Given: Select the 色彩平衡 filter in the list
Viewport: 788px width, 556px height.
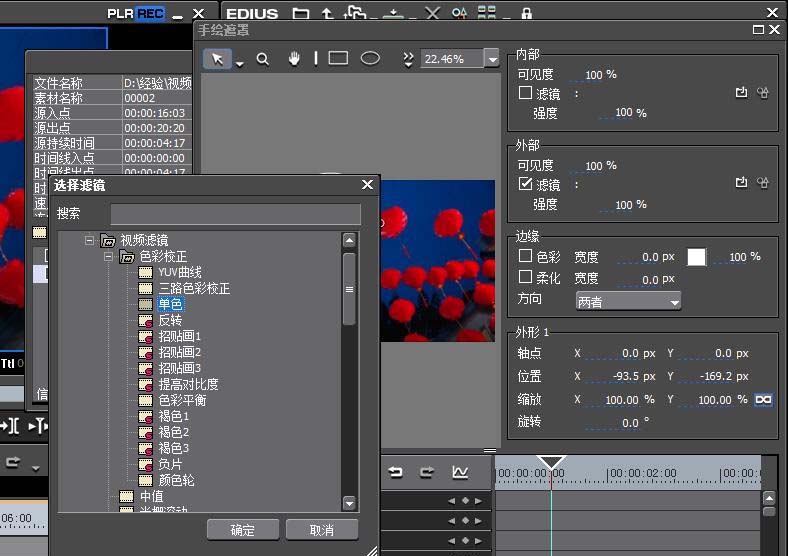Looking at the screenshot, I should (181, 400).
